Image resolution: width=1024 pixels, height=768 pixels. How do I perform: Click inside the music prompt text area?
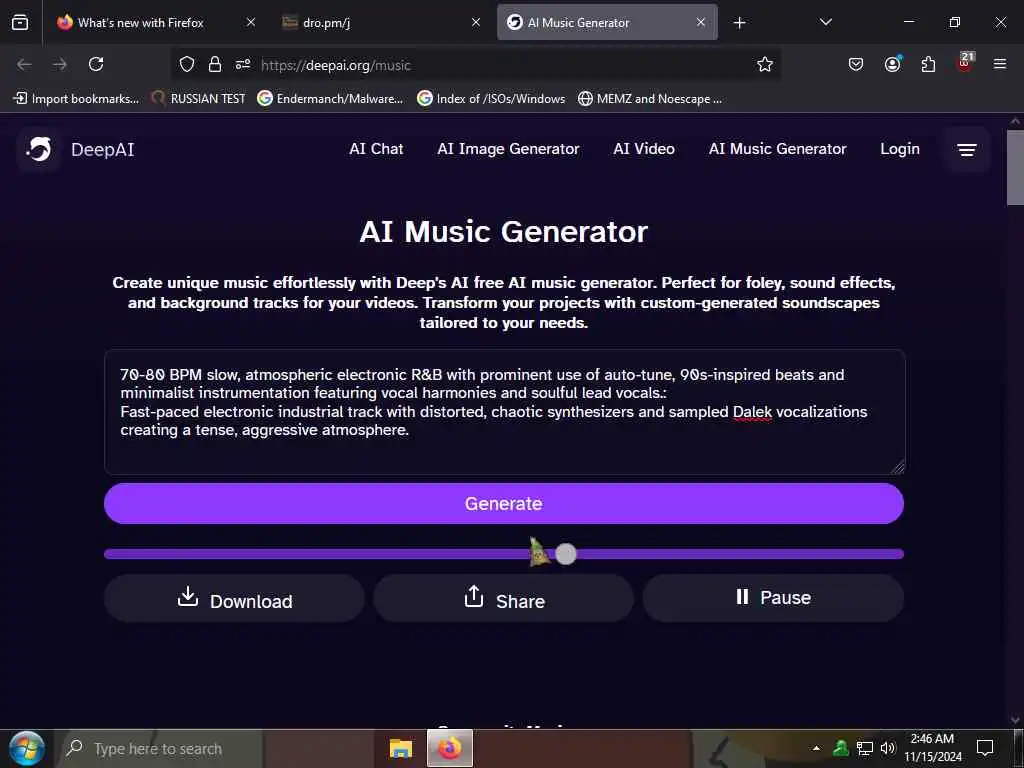504,411
